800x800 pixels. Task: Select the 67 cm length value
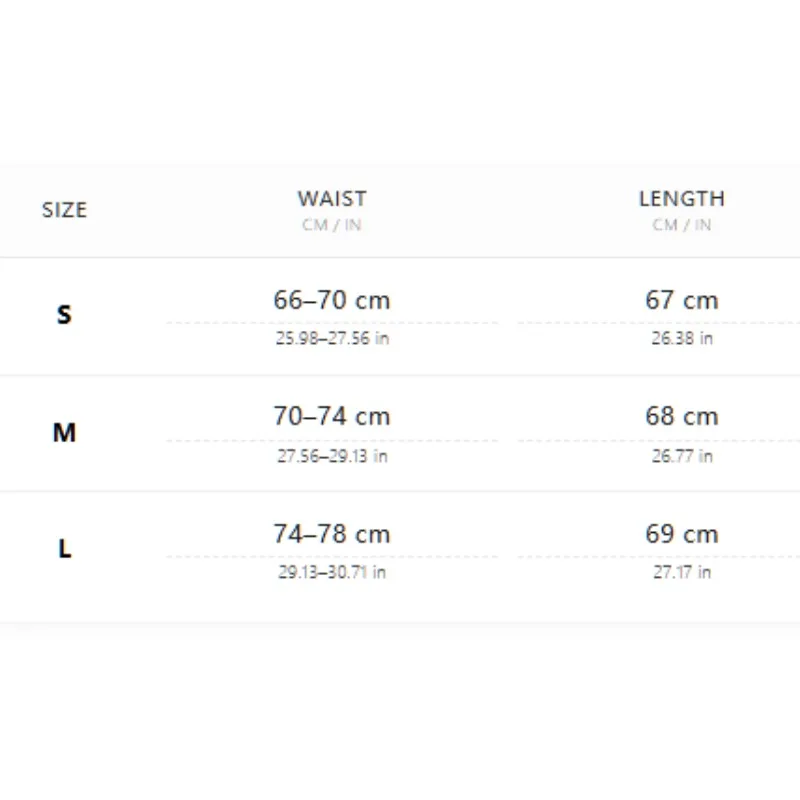coord(682,300)
